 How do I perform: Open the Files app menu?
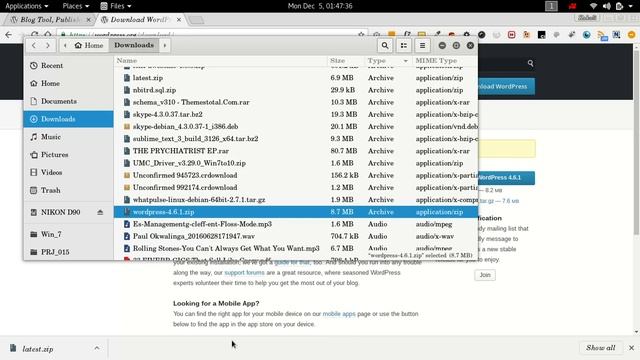click(x=116, y=6)
